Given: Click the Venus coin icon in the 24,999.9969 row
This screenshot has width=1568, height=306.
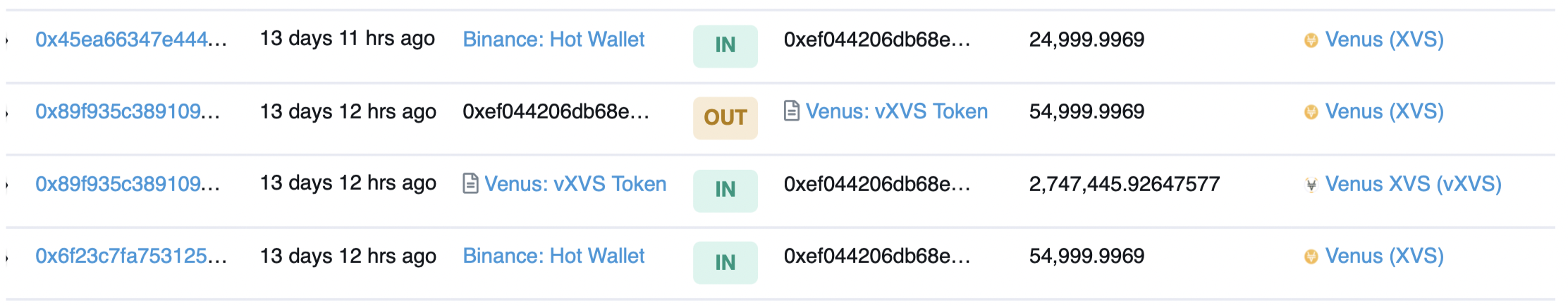Looking at the screenshot, I should pos(1311,40).
